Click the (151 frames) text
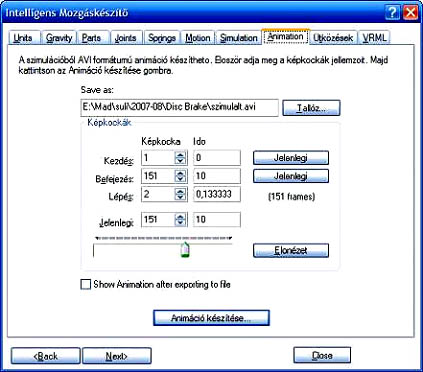Viewport: 423px width, 372px height. click(x=291, y=197)
